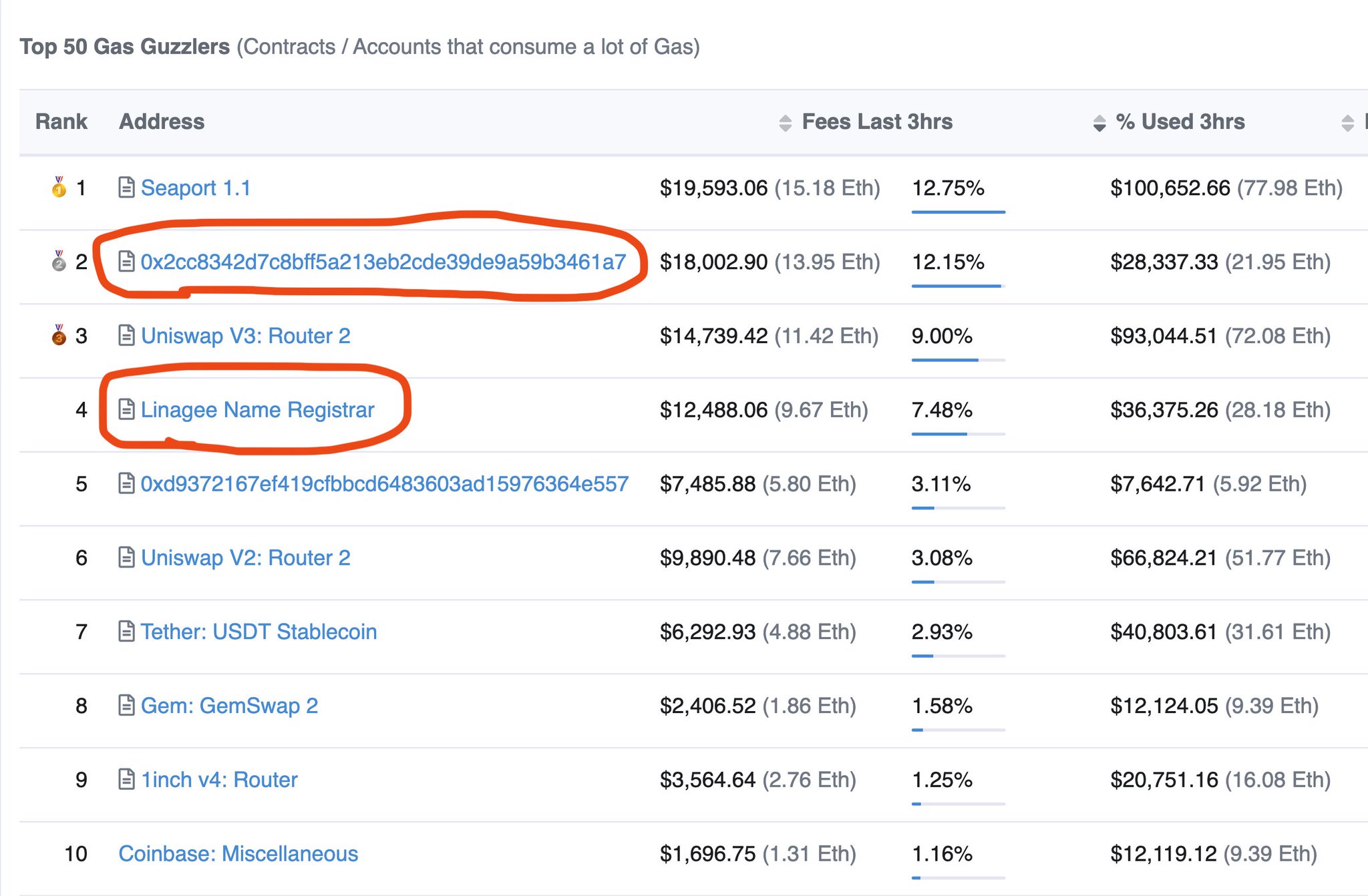The height and width of the screenshot is (896, 1368).
Task: Click contract icon beside Gem: GemSwap 2
Action: tap(126, 705)
